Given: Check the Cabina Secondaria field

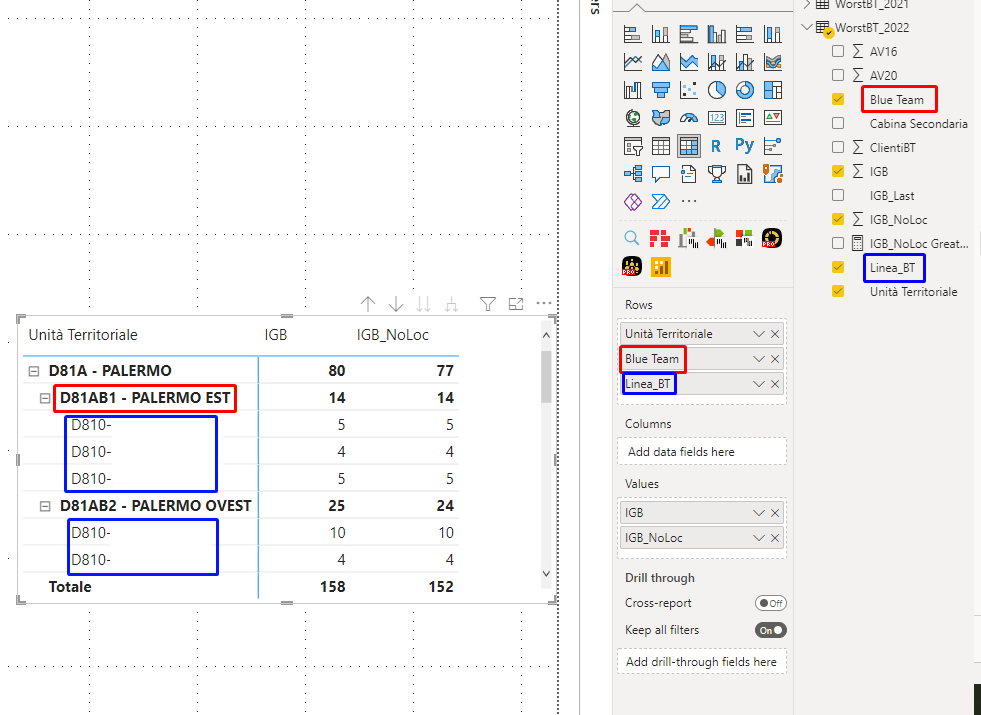Looking at the screenshot, I should tap(838, 123).
